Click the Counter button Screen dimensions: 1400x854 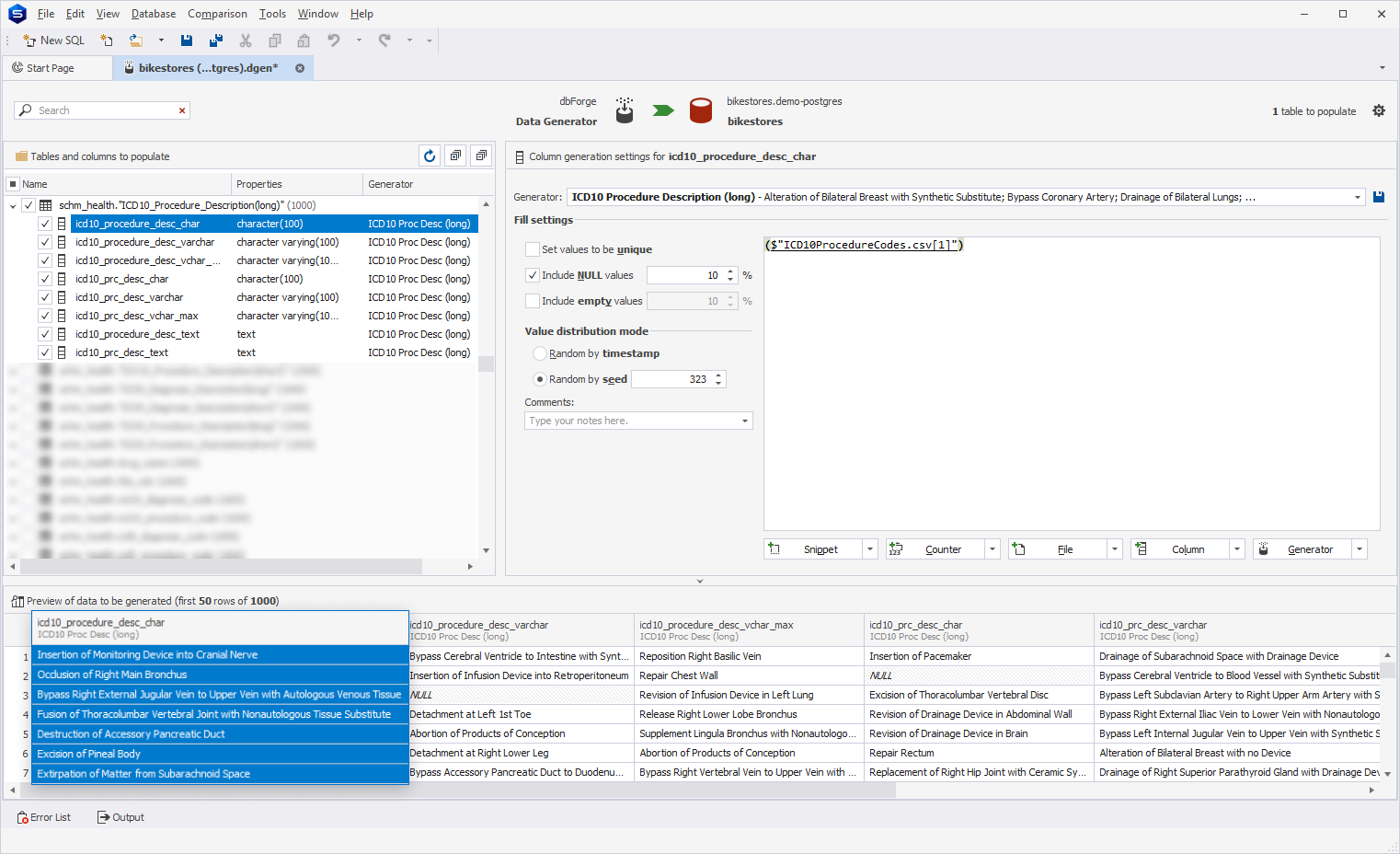935,549
